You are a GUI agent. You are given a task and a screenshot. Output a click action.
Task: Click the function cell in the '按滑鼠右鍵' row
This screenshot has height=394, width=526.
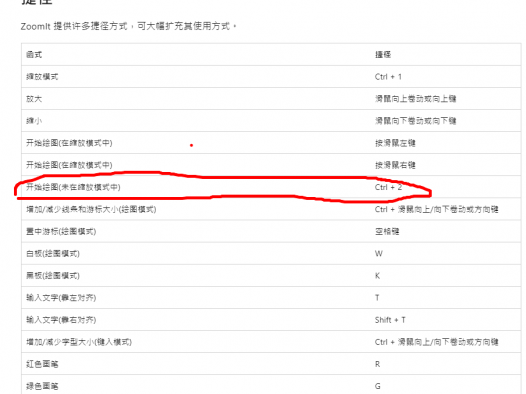(x=69, y=165)
